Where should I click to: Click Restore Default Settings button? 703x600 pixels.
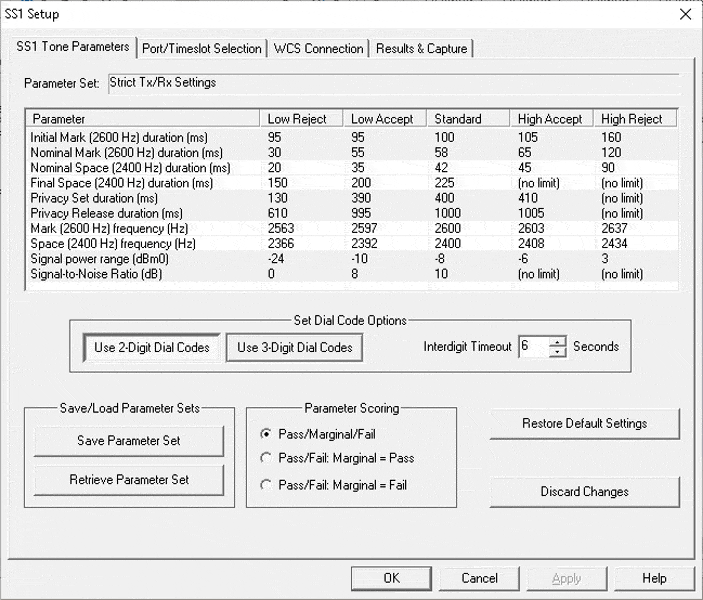pyautogui.click(x=585, y=423)
